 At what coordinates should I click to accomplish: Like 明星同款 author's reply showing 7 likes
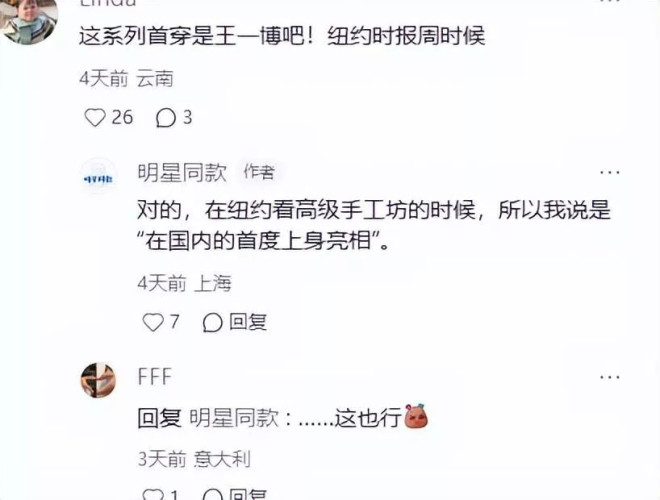[153, 322]
